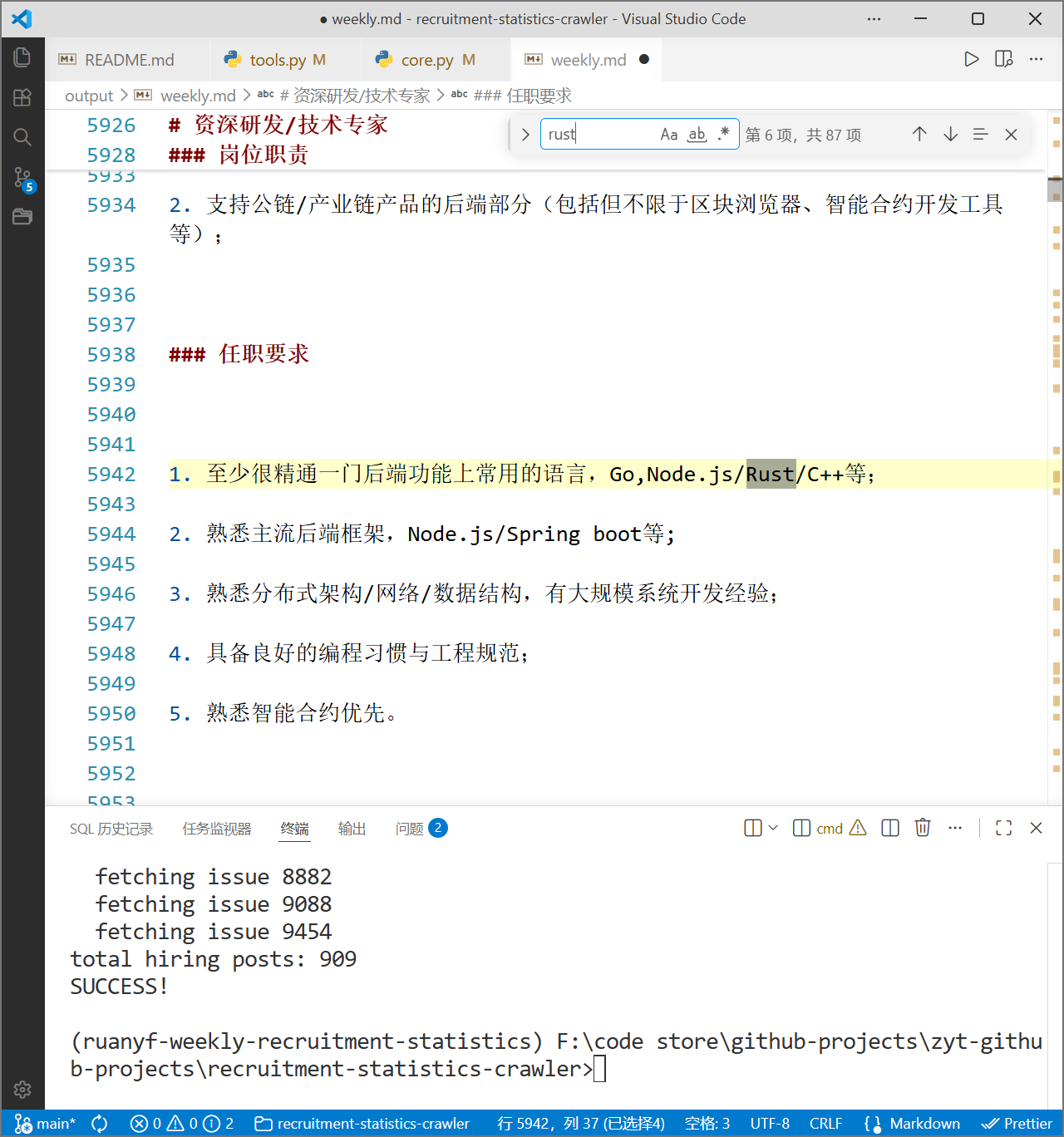Click the find input containing rust
The width and height of the screenshot is (1064, 1137).
click(x=598, y=134)
